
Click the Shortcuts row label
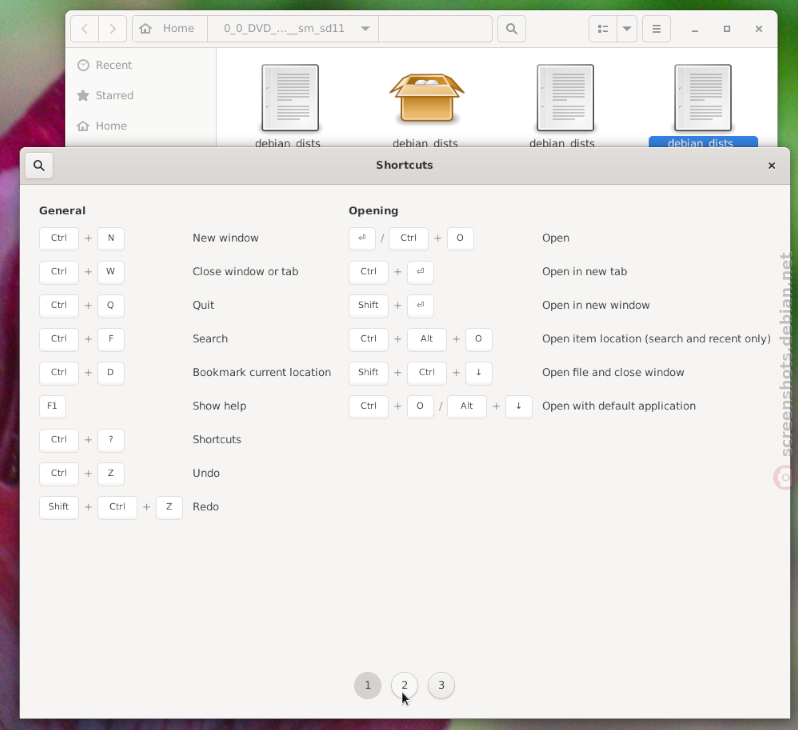[217, 439]
